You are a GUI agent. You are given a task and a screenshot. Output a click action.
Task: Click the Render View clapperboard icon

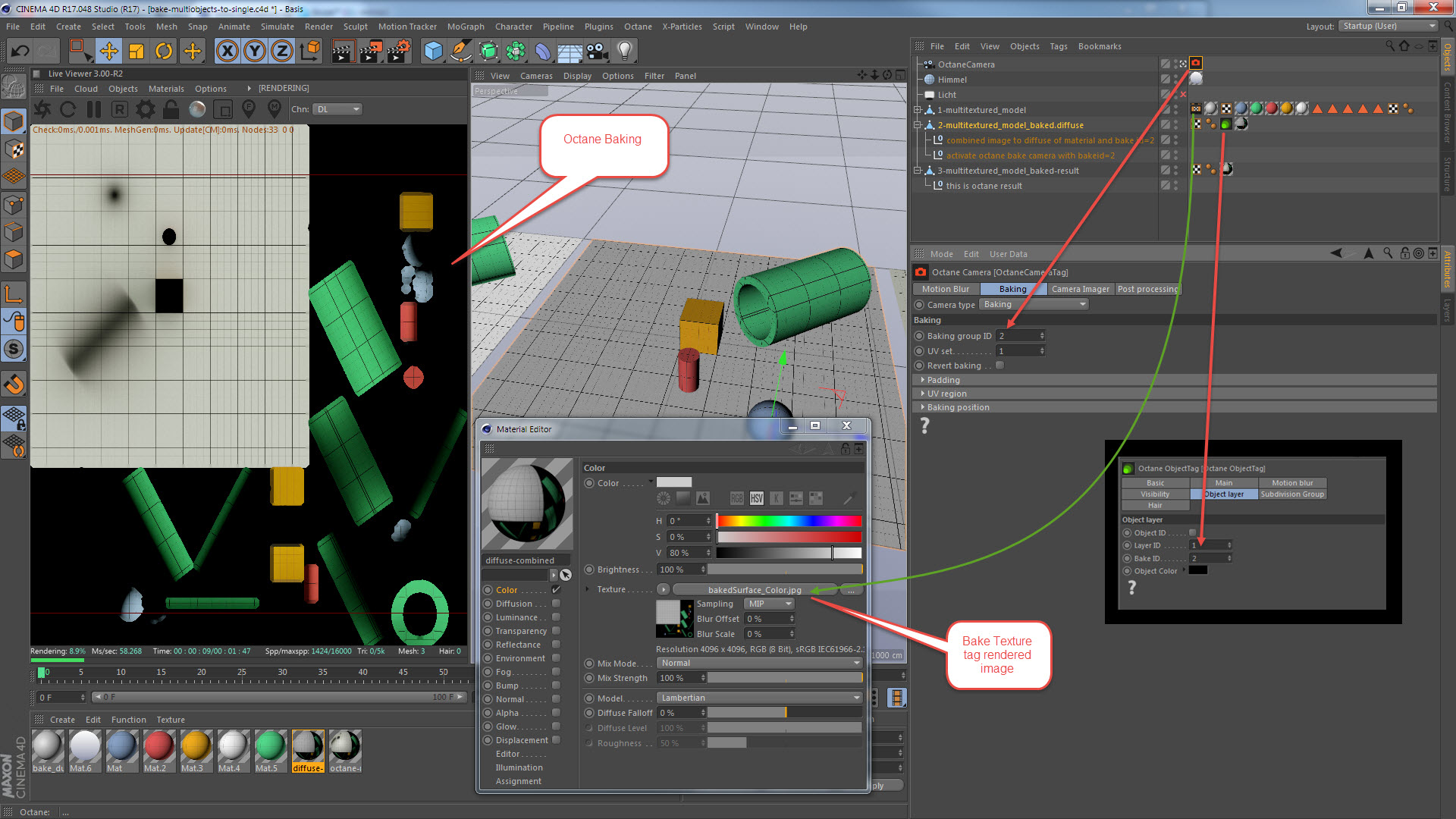pos(343,52)
